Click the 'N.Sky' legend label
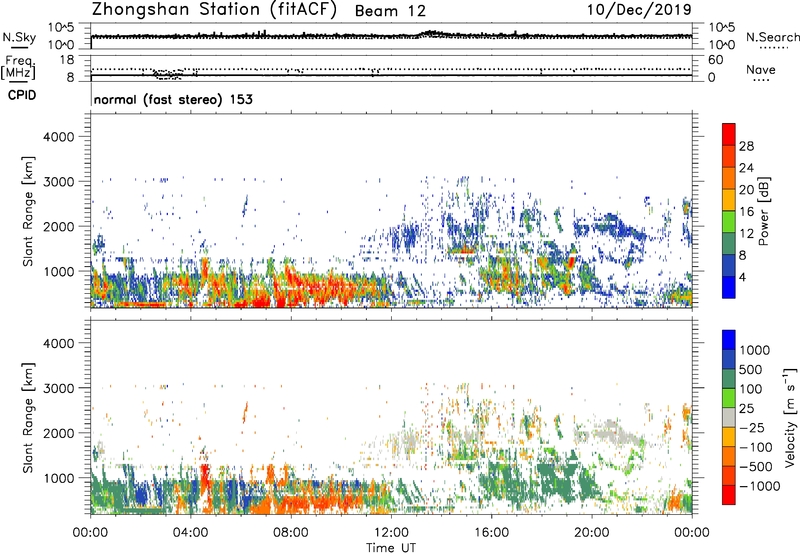The height and width of the screenshot is (554, 800). 19,38
